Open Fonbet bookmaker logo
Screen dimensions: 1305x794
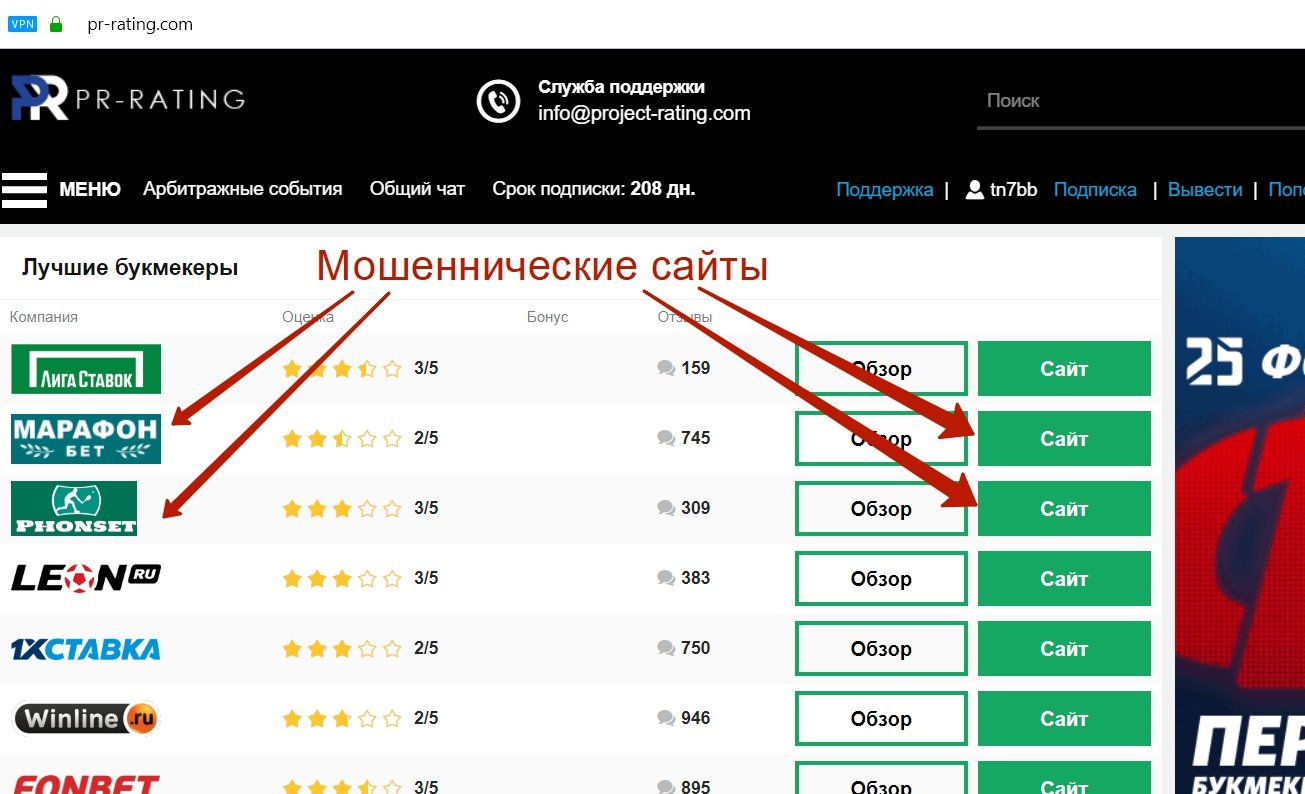pyautogui.click(x=86, y=784)
